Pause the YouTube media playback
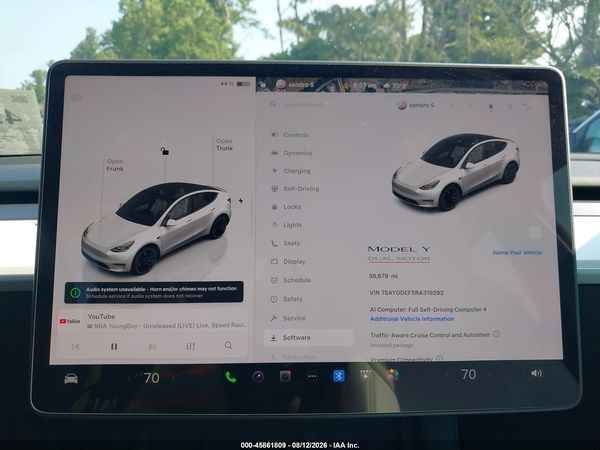 [114, 347]
